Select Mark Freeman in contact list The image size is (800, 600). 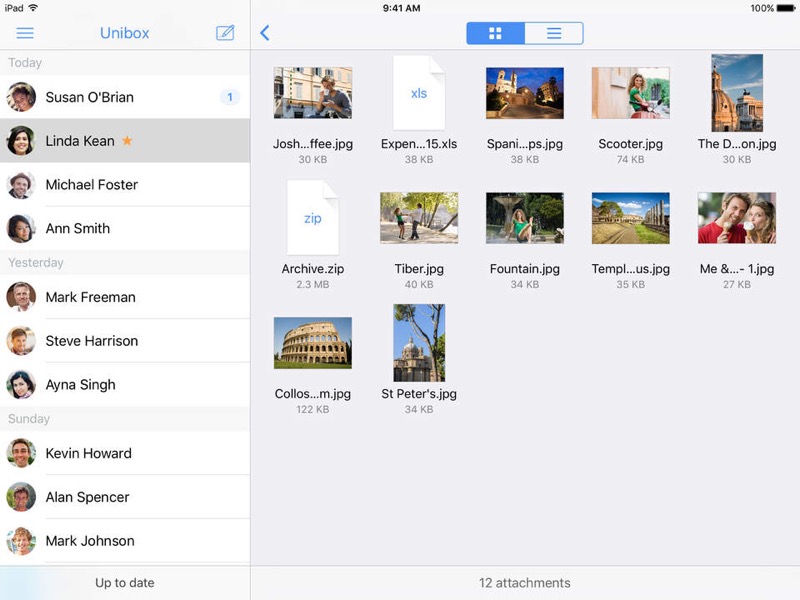tap(90, 297)
